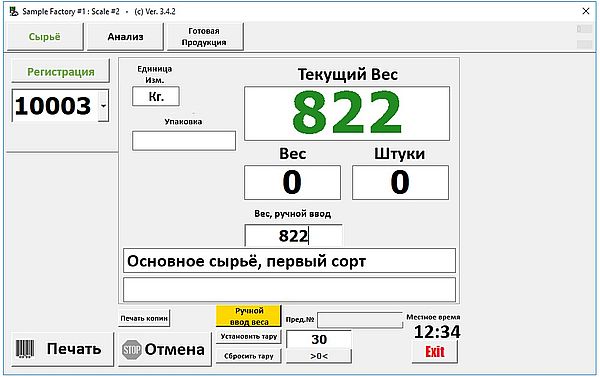This screenshot has height=377, width=600.
Task: Click the Печать копии button
Action: (x=144, y=318)
